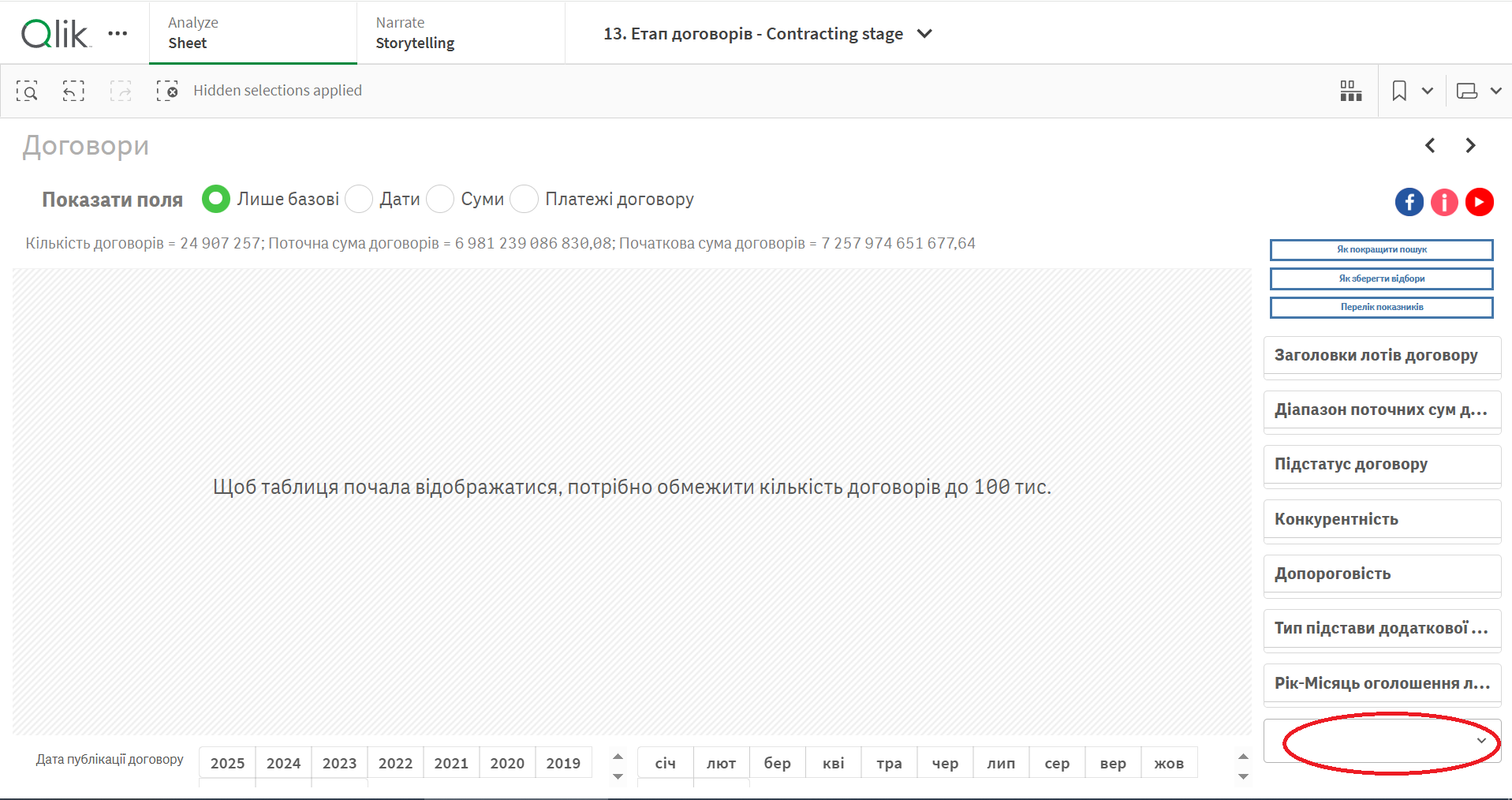Click 'Як покращити пошук' button
The width and height of the screenshot is (1512, 800).
click(1381, 250)
